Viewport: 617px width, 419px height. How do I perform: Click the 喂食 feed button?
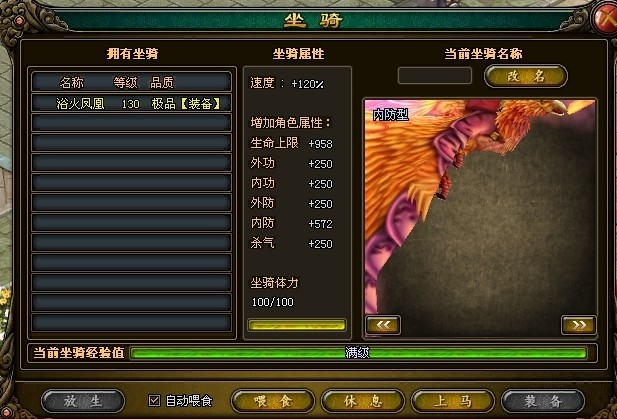pos(273,401)
